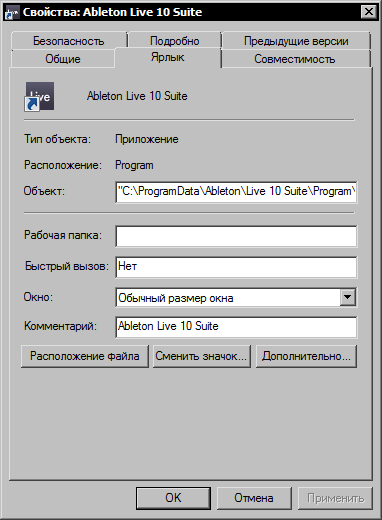Confirm with the OK button

pyautogui.click(x=173, y=498)
